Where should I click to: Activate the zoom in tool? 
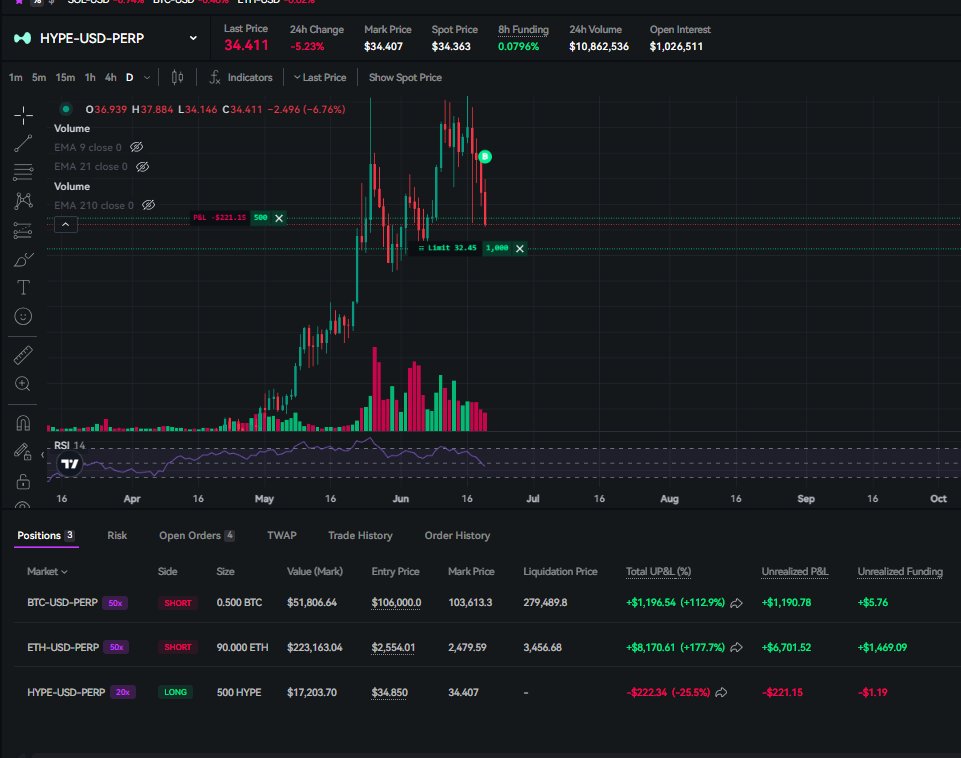tap(23, 384)
